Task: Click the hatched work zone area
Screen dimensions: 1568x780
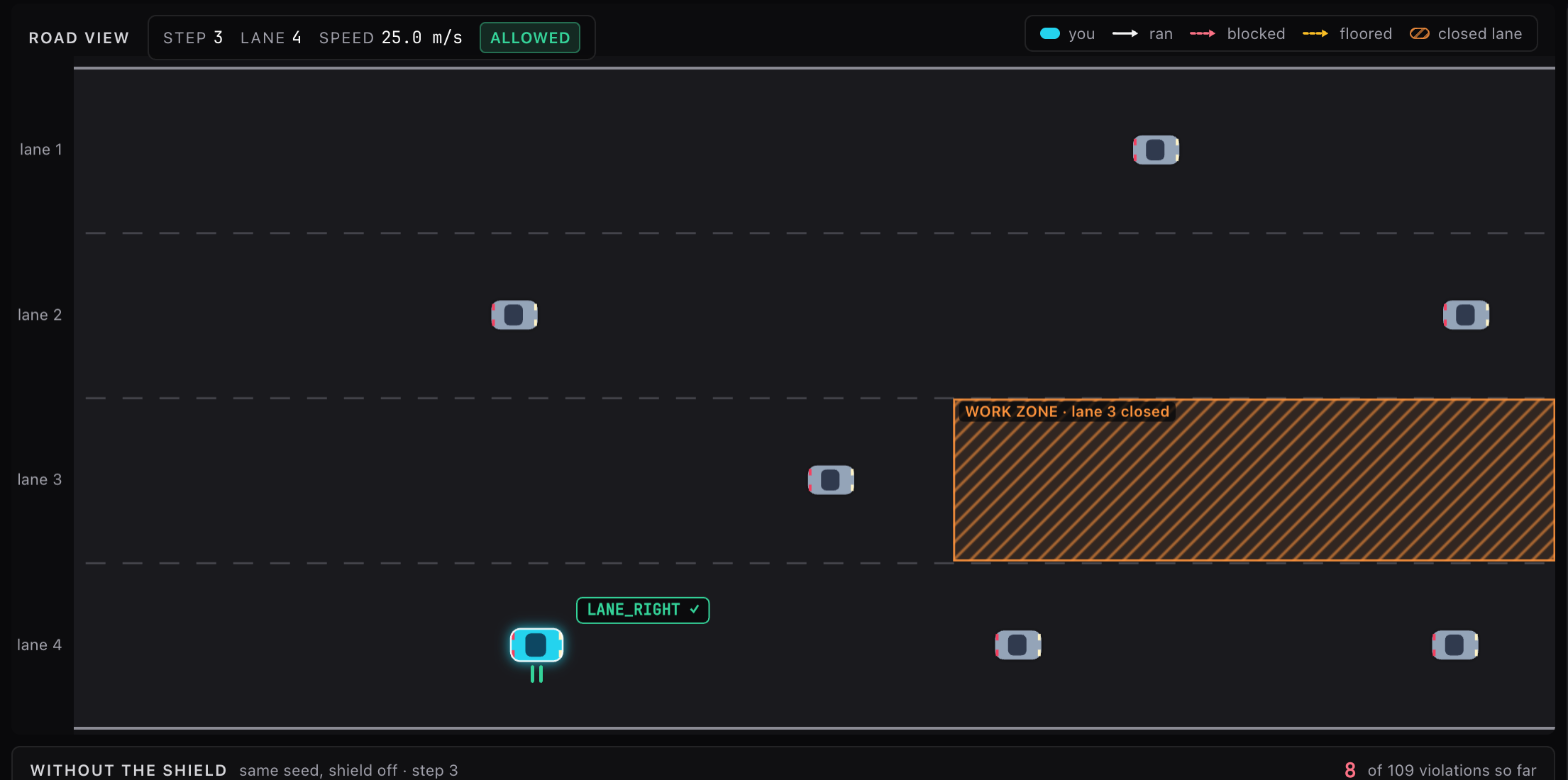Action: (1254, 480)
